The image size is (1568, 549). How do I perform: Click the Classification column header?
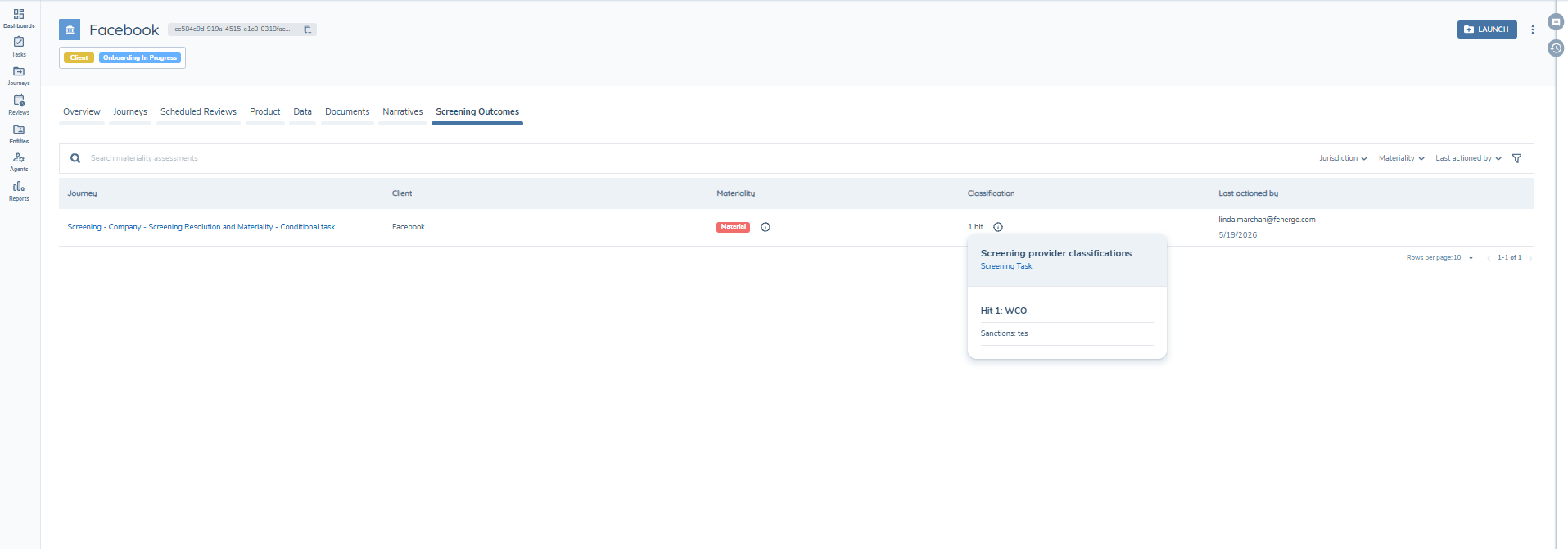991,193
